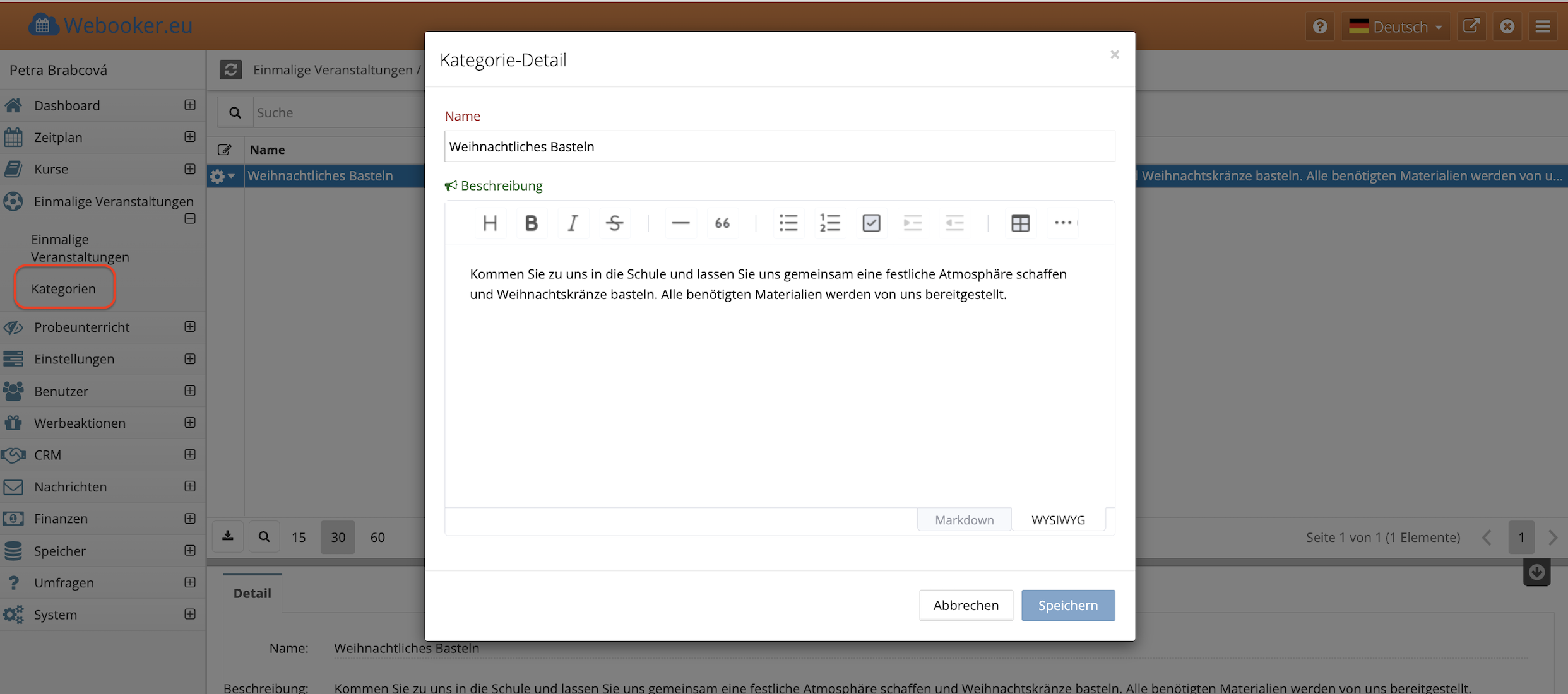Apply italic formatting in editor toolbar

(573, 223)
